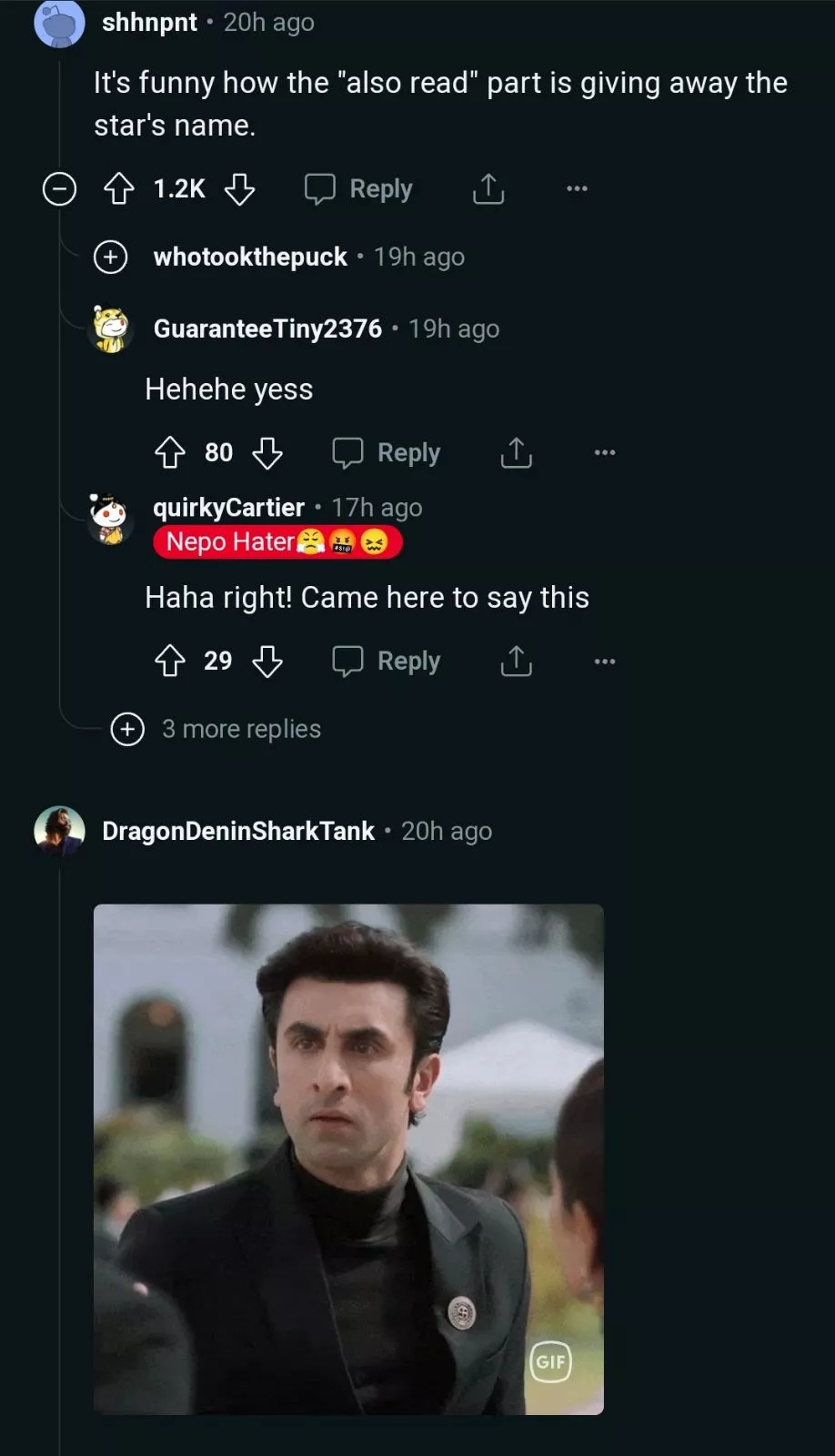Downvote the 'Haha right!' comment

tap(267, 662)
